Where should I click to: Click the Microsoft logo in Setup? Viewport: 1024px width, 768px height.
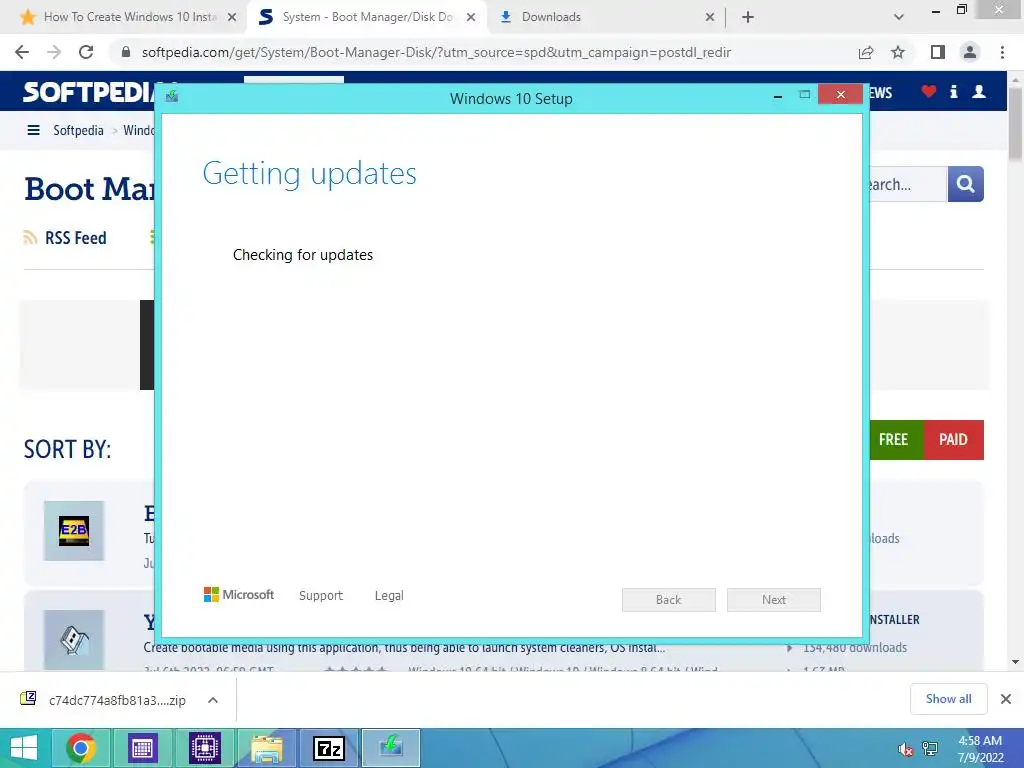[x=239, y=594]
